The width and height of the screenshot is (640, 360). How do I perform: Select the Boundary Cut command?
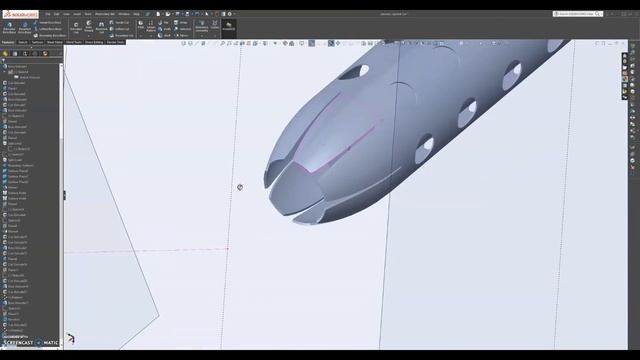122,36
